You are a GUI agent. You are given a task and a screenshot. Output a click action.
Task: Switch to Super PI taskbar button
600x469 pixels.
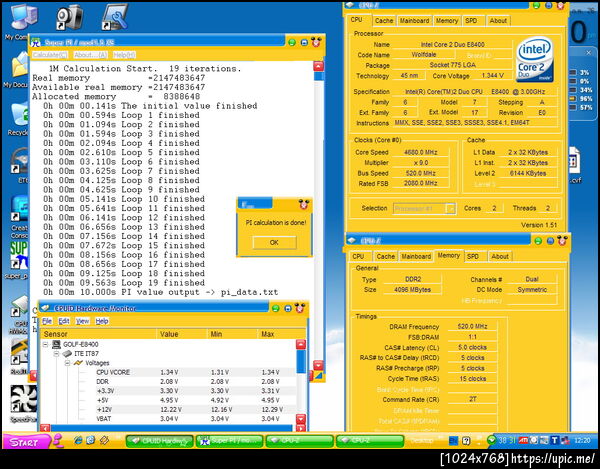coord(230,441)
